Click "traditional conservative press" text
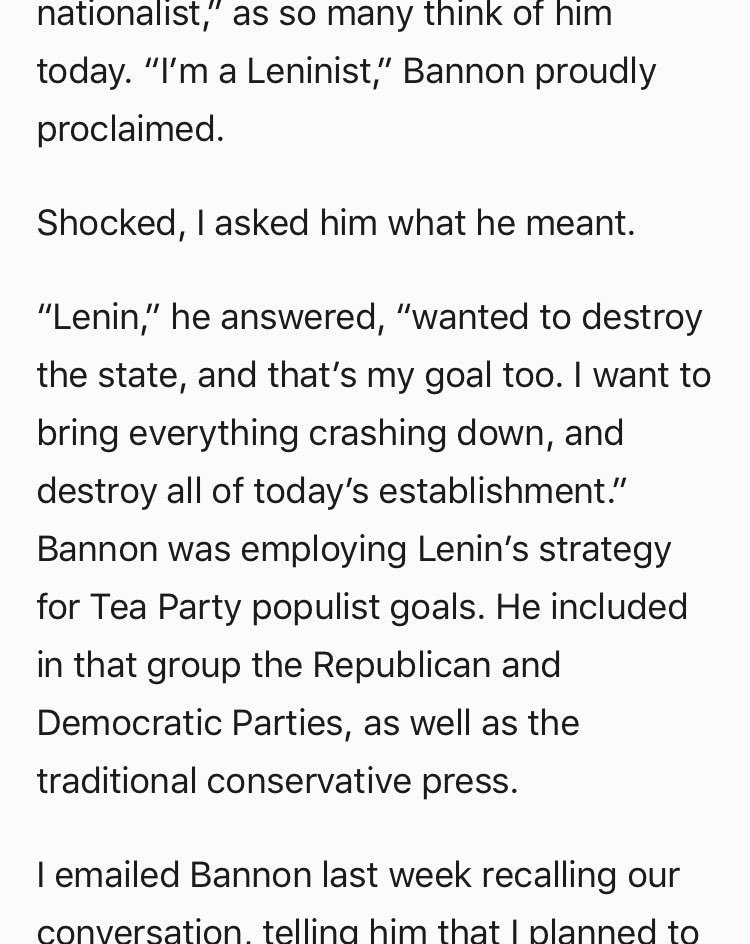This screenshot has width=750, height=944. tap(277, 781)
